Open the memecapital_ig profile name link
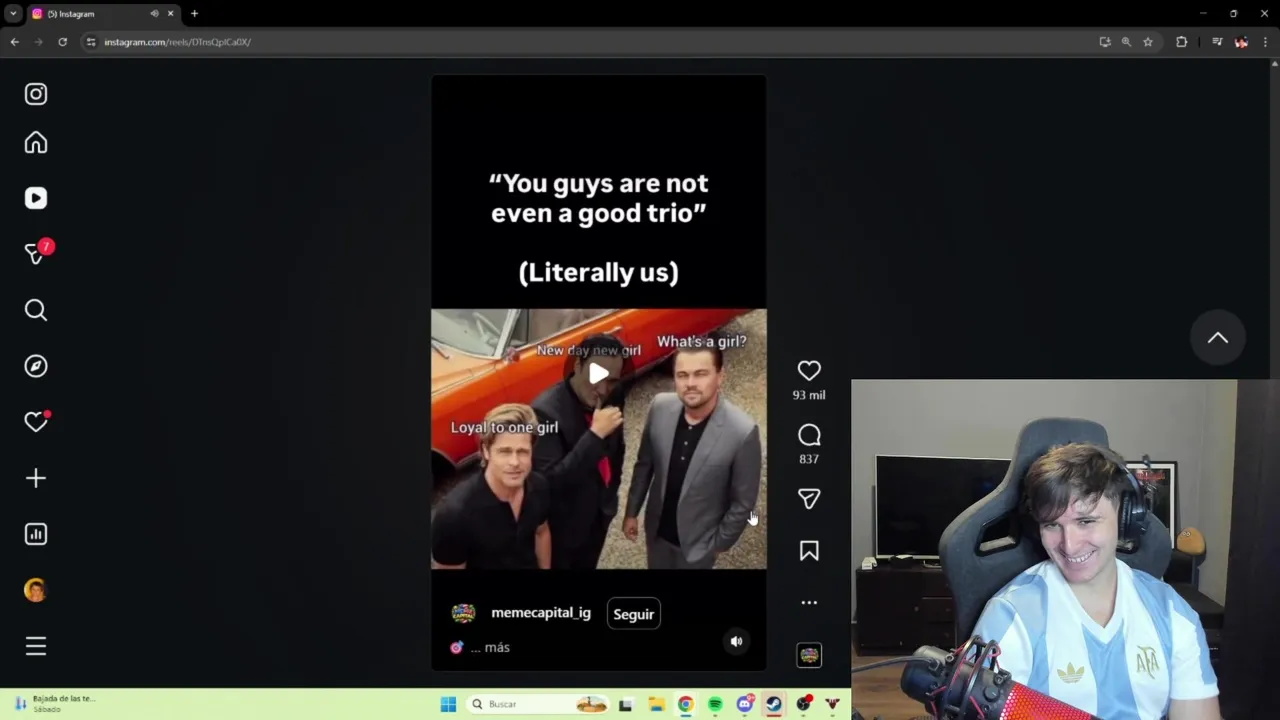The width and height of the screenshot is (1280, 720). point(541,613)
